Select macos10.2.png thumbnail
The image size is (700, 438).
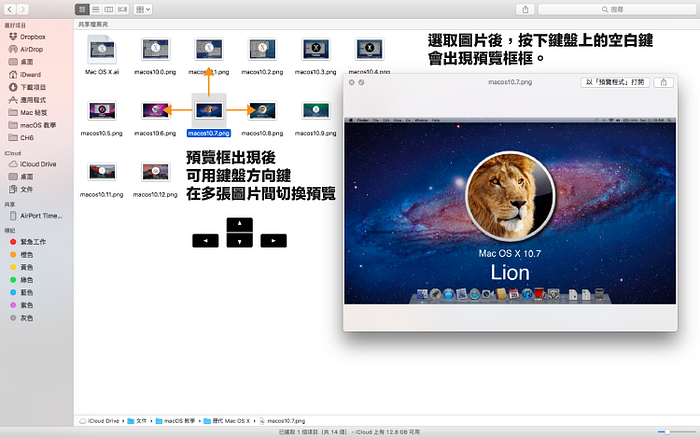tap(262, 49)
